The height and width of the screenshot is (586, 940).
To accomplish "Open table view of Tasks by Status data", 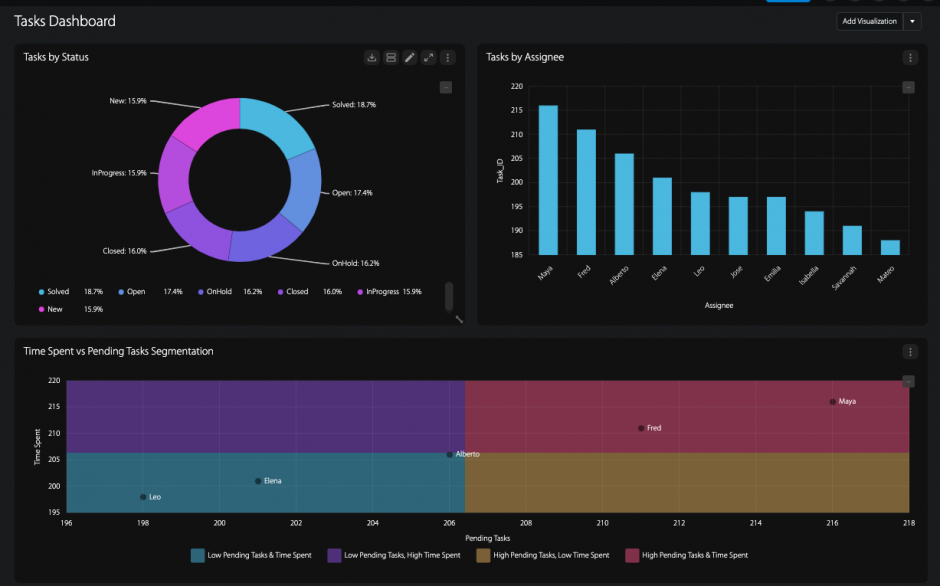I will [x=390, y=57].
